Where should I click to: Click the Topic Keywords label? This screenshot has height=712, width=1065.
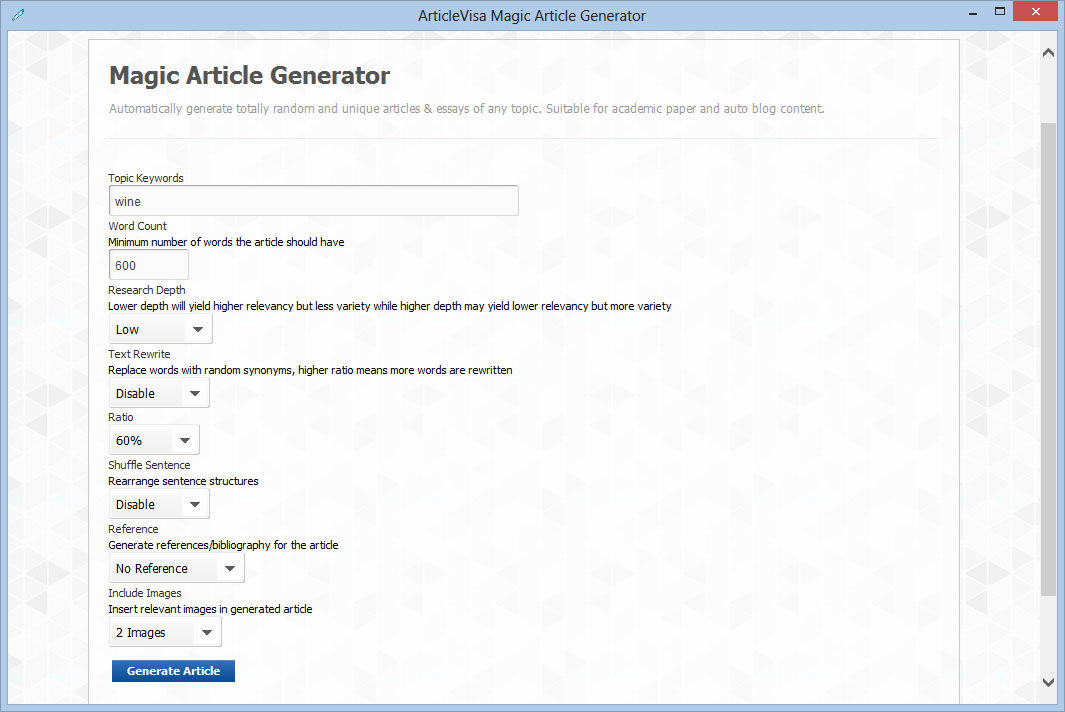145,178
